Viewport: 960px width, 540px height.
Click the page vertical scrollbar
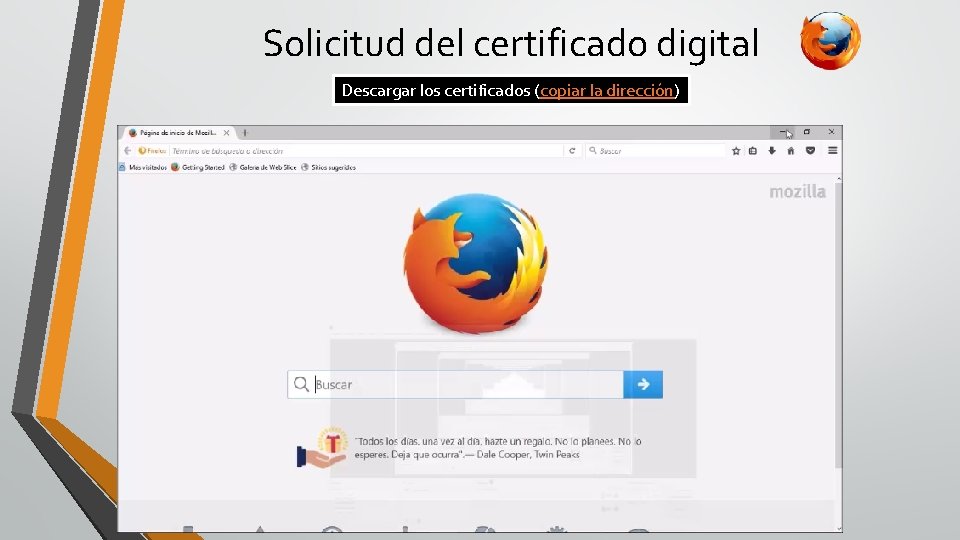[x=838, y=324]
